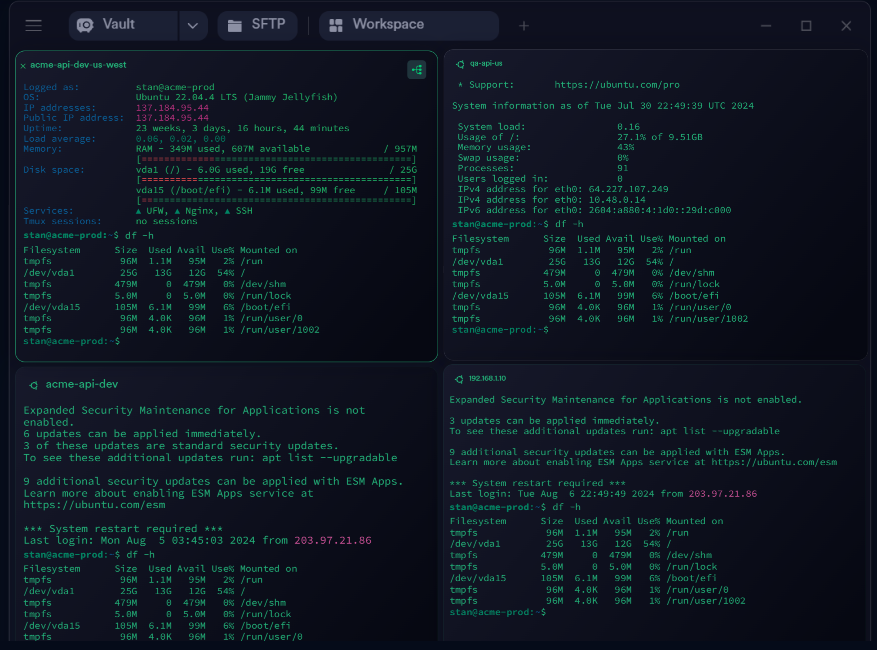The image size is (877, 650).
Task: Expand the chevron dropdown beside Vault
Action: click(x=193, y=26)
